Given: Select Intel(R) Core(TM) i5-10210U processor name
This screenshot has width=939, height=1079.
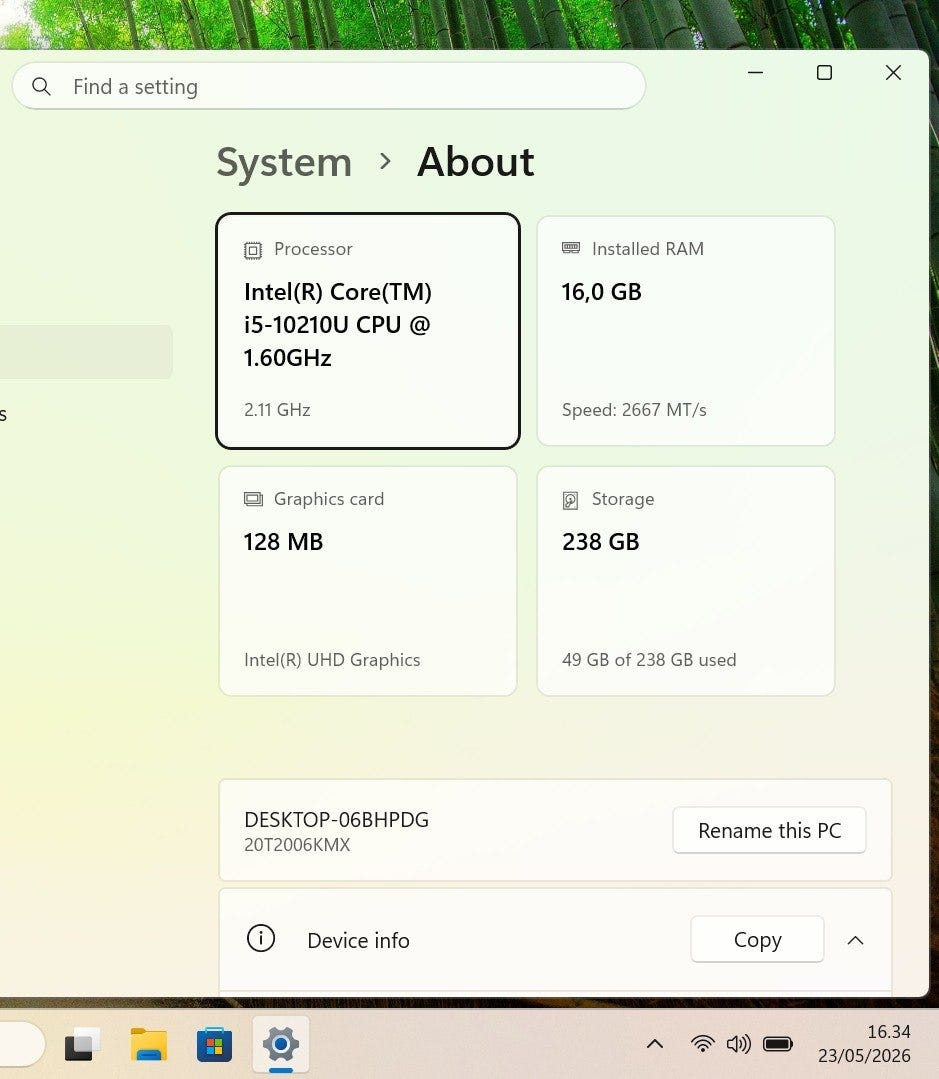Looking at the screenshot, I should click(x=338, y=325).
